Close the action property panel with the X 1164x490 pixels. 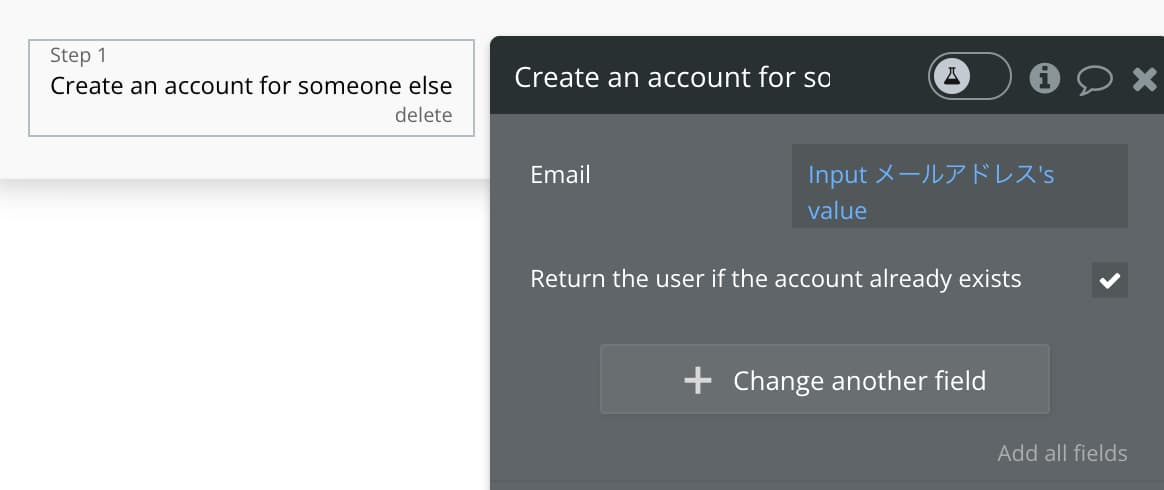(1145, 78)
